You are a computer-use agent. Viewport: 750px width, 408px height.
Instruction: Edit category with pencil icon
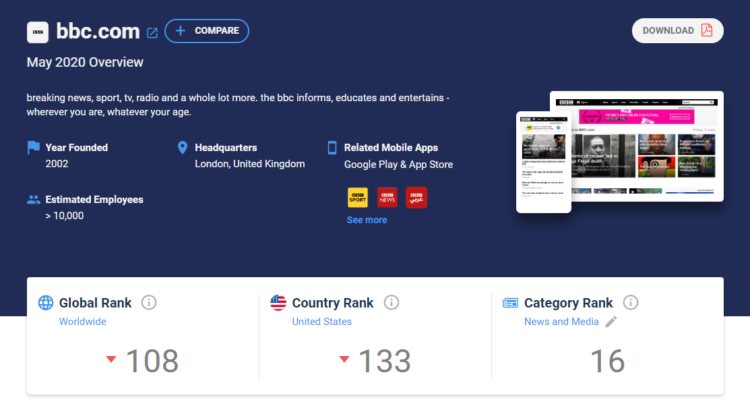(x=611, y=322)
